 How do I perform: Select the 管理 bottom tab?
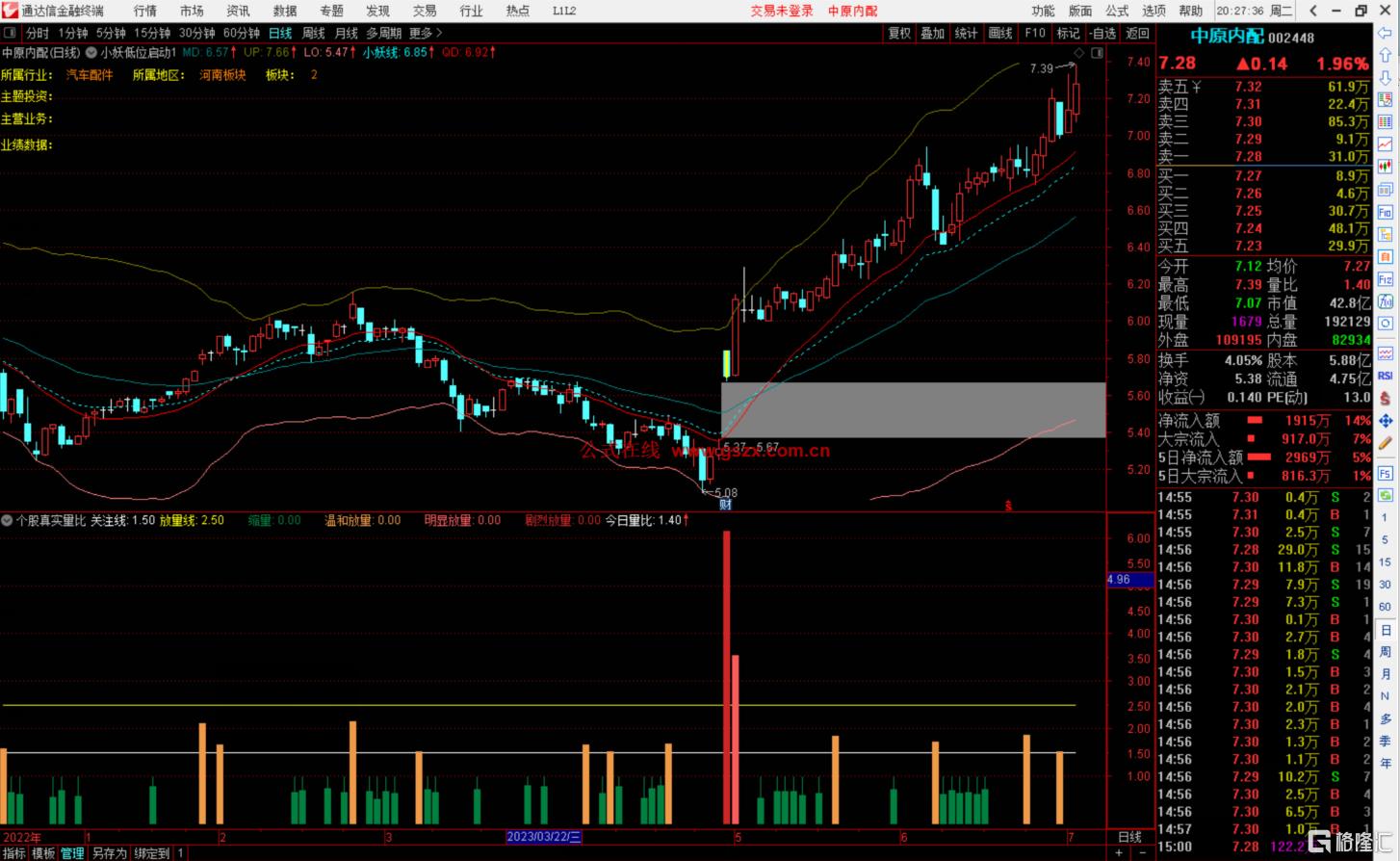(72, 853)
